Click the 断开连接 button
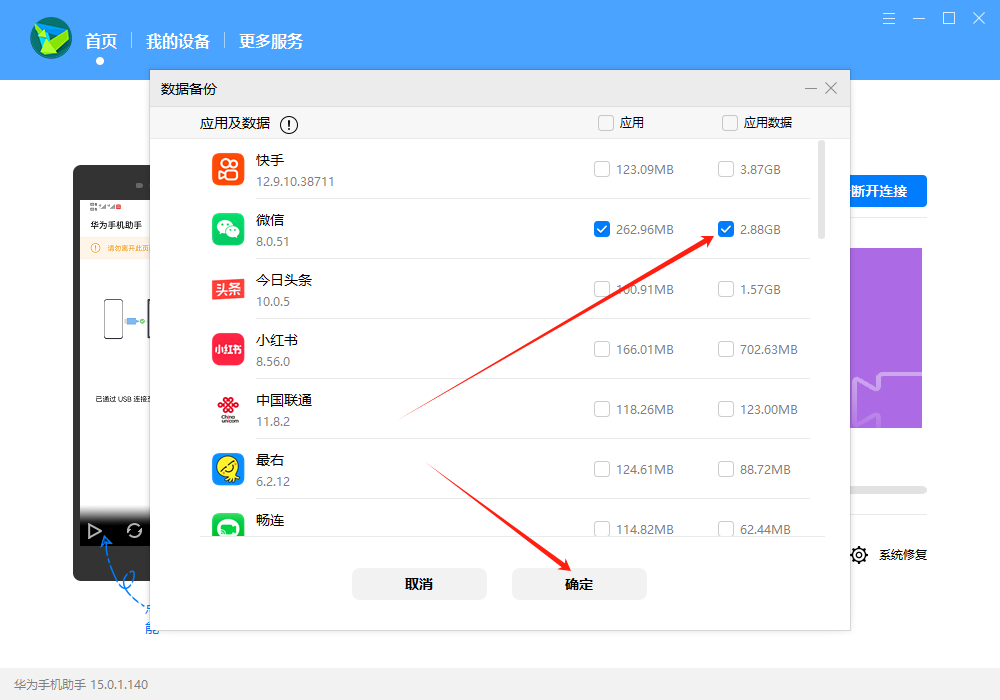 (x=888, y=191)
